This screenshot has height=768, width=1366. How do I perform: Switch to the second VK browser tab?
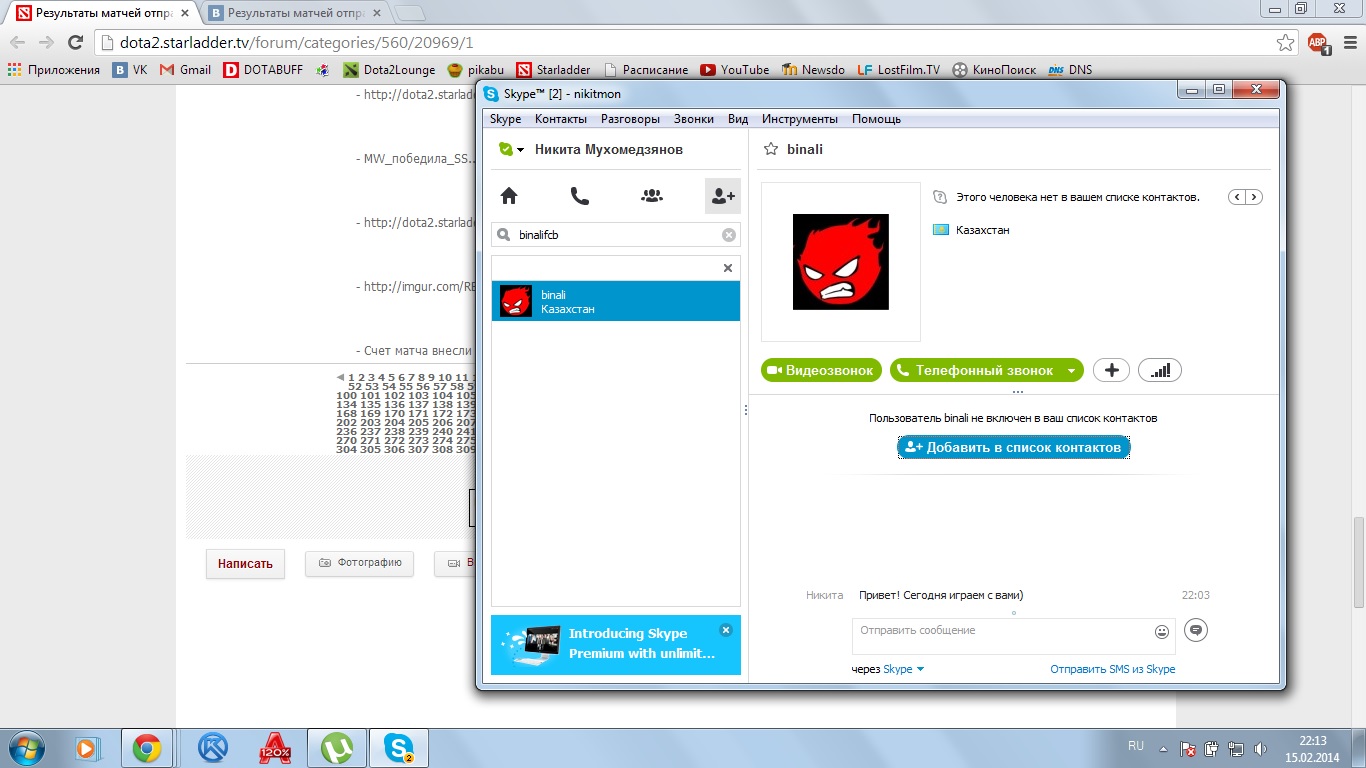point(295,14)
